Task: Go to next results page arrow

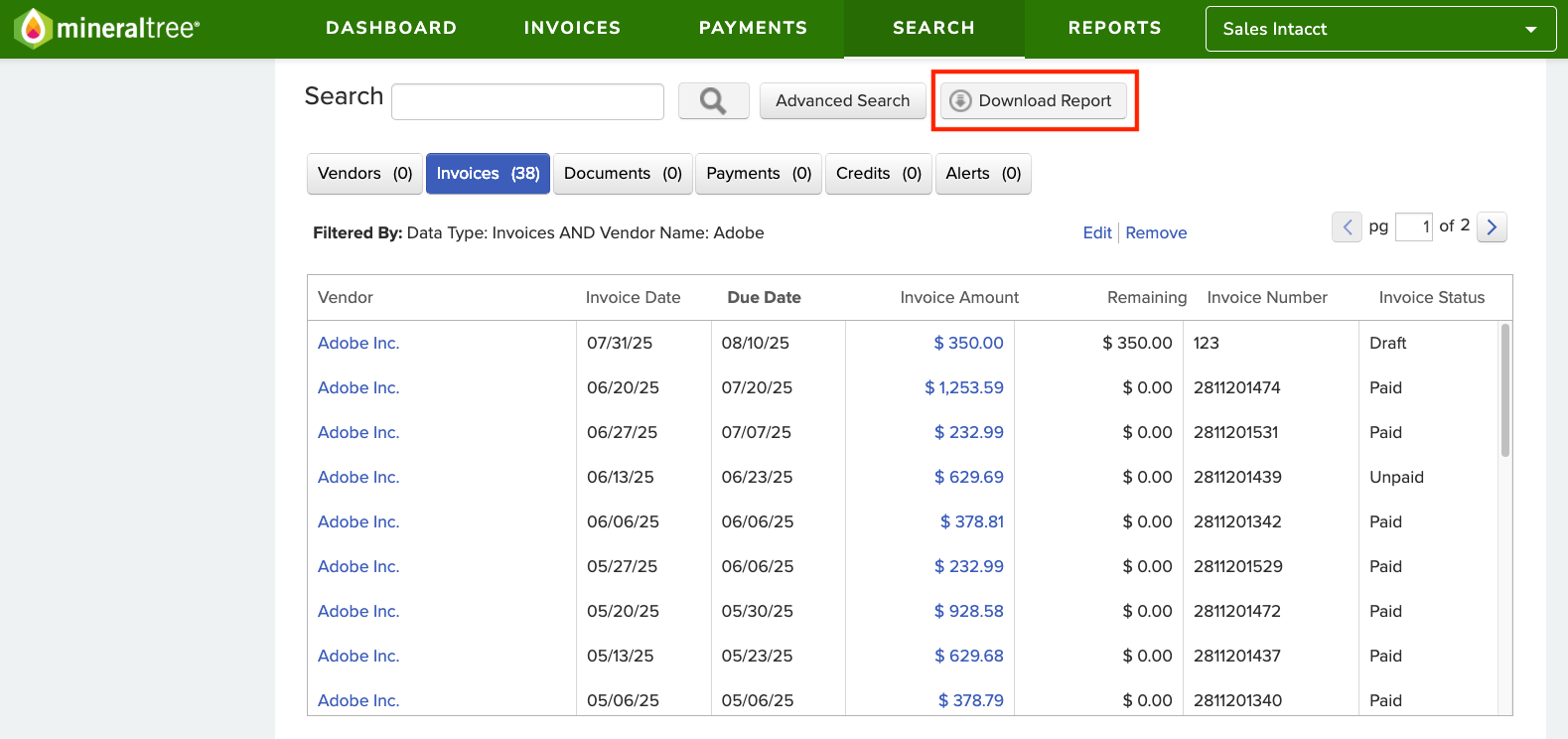Action: pos(1492,227)
